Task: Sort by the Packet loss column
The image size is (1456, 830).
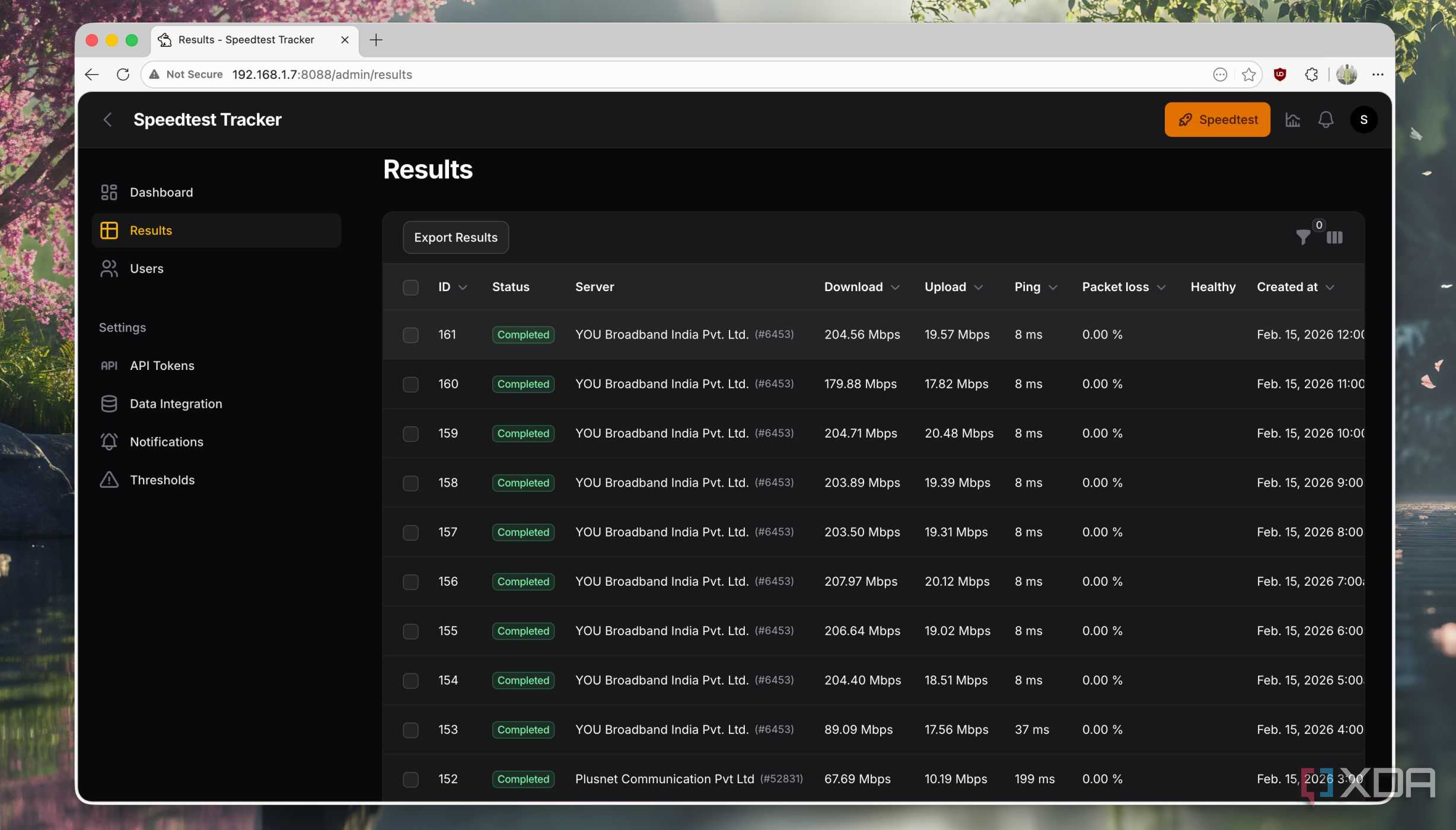Action: 1124,287
